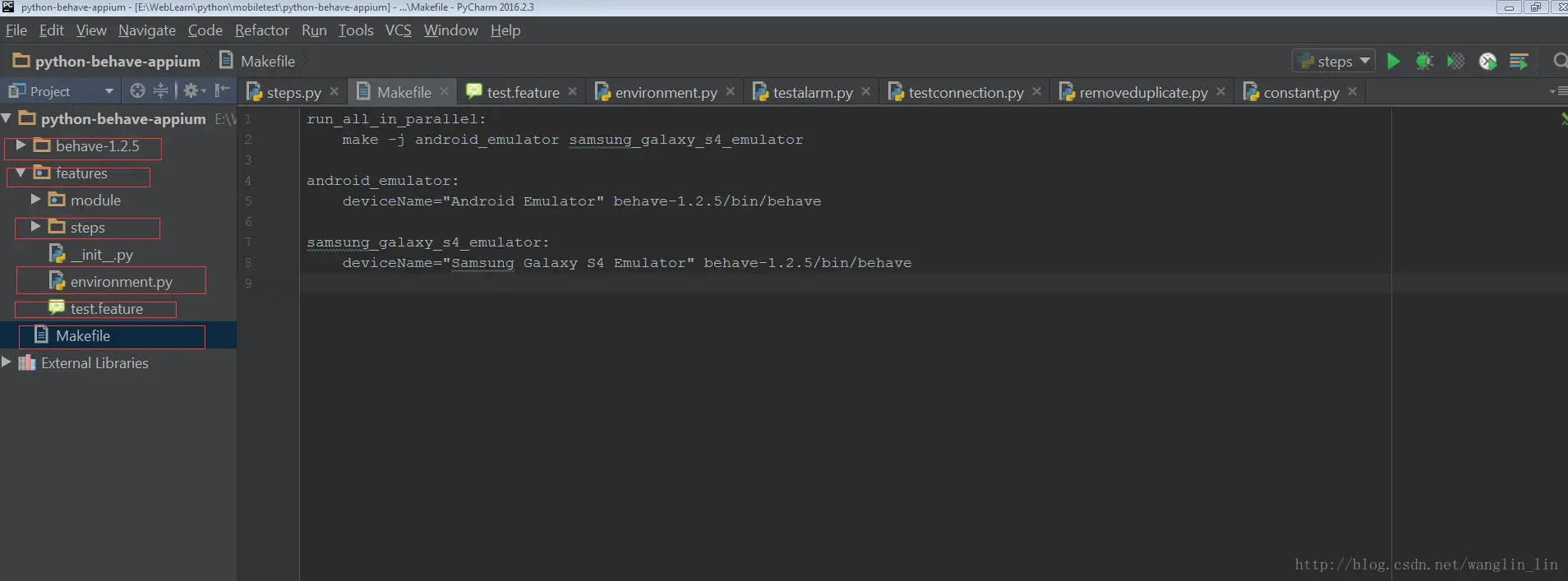Select Makefile in project tree
This screenshot has width=1568, height=581.
coord(118,335)
